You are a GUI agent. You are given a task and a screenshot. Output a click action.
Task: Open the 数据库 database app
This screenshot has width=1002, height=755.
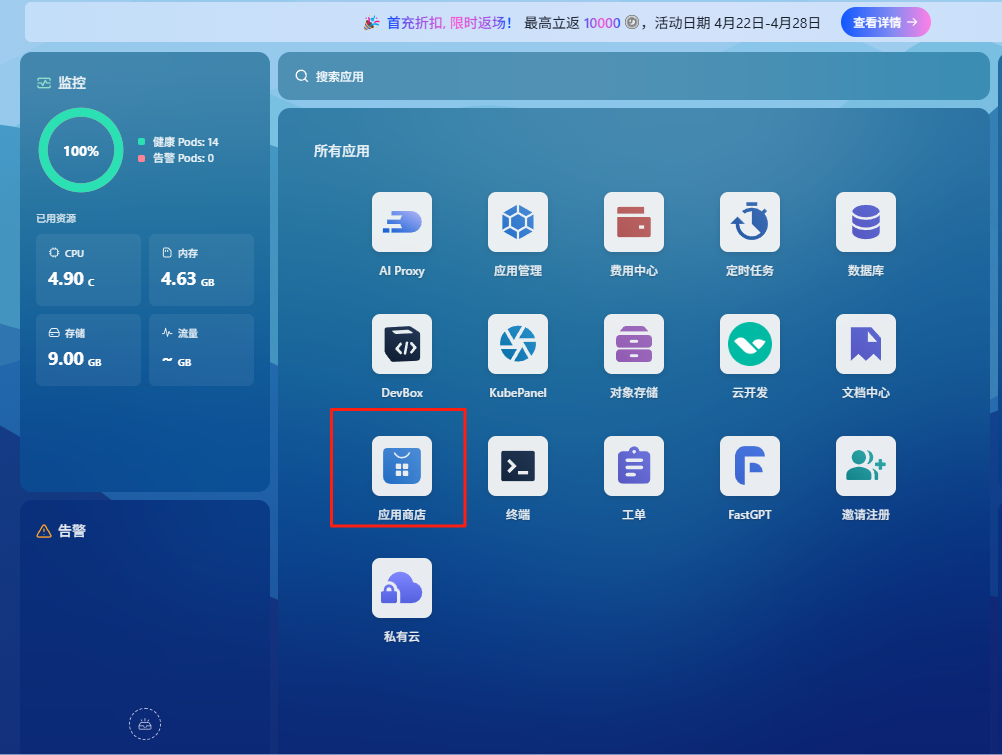866,222
